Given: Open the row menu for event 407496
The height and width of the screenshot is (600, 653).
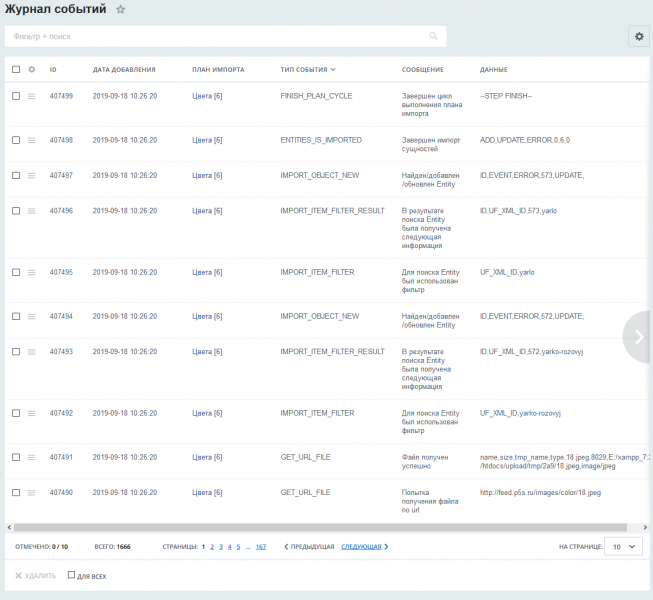Looking at the screenshot, I should (x=31, y=211).
